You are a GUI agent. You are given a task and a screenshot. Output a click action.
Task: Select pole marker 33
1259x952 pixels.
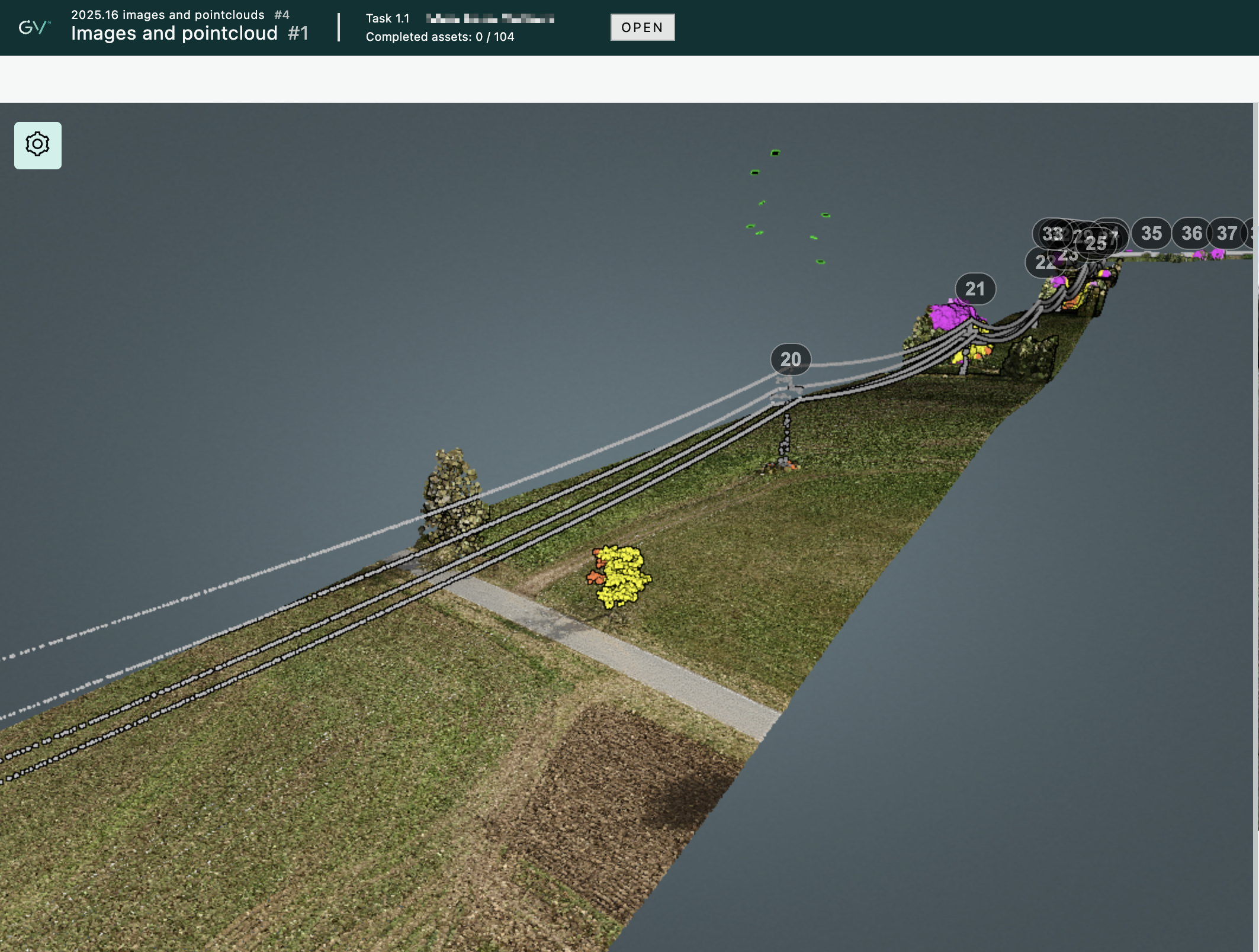coord(1048,233)
